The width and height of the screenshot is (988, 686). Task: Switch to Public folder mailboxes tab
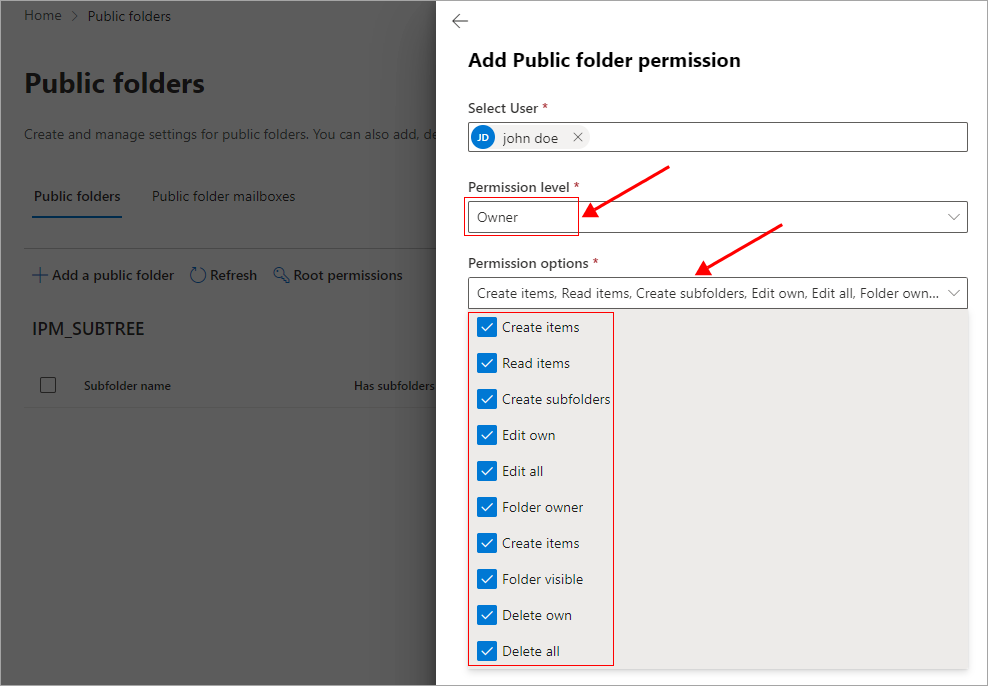coord(223,196)
